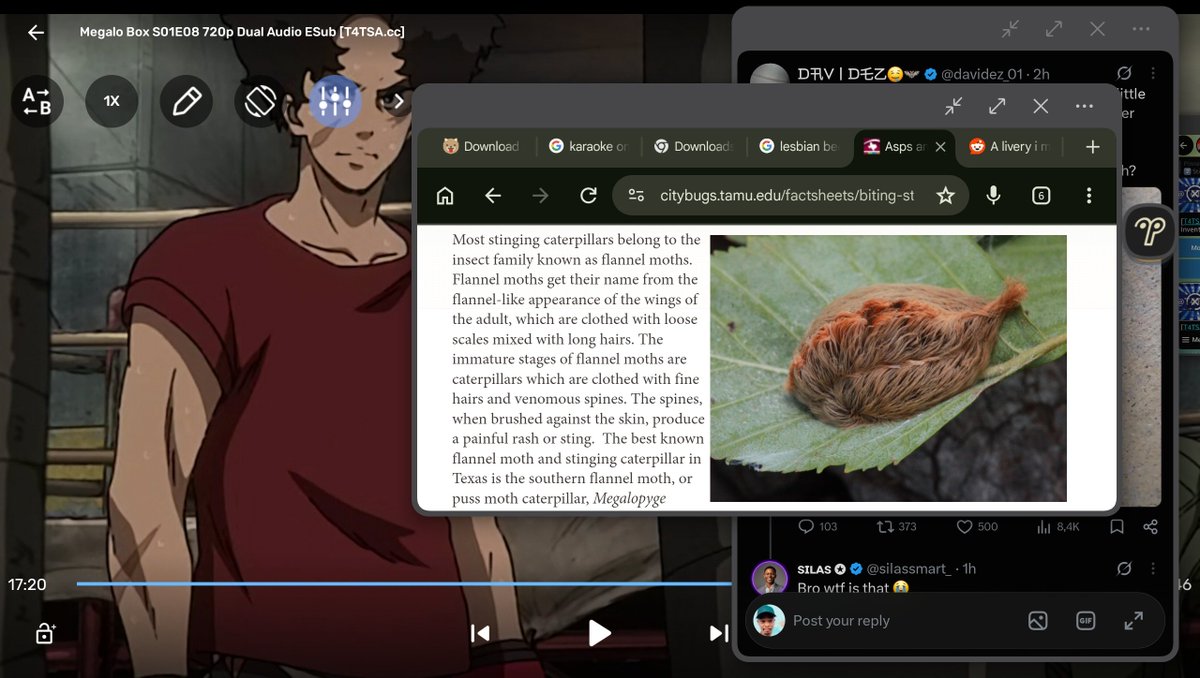The height and width of the screenshot is (678, 1200).
Task: View post analytics showing 8,4K
Action: pyautogui.click(x=1057, y=526)
